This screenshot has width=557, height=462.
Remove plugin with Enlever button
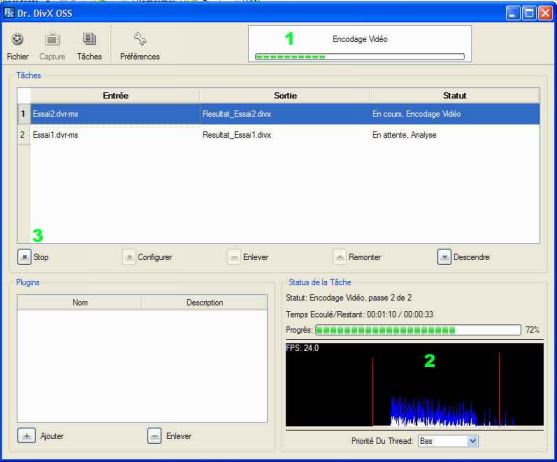click(x=154, y=436)
